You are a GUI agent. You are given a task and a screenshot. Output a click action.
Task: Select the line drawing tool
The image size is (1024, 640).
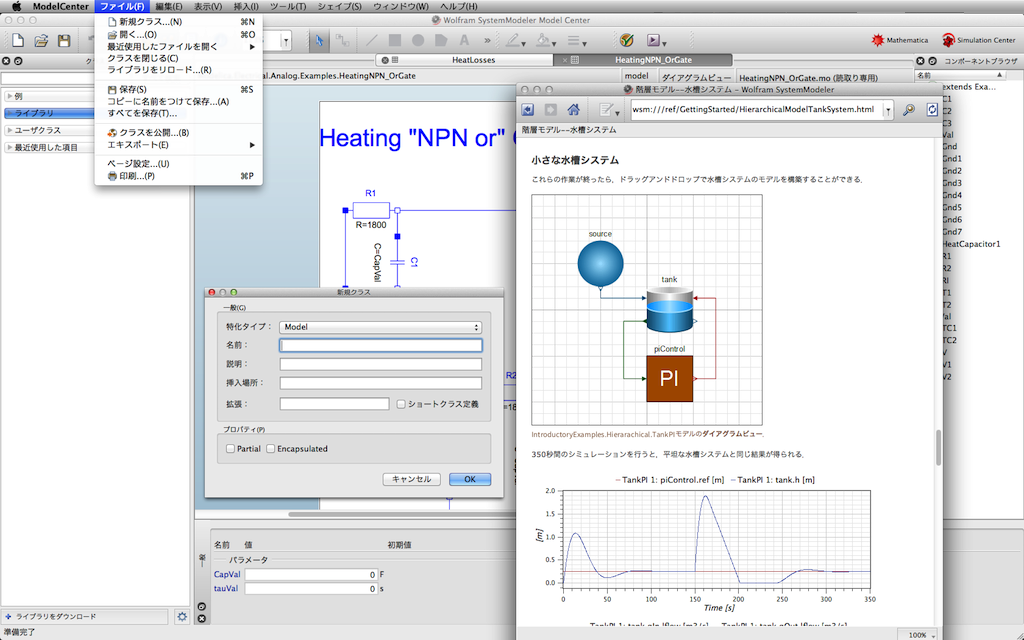coord(372,40)
